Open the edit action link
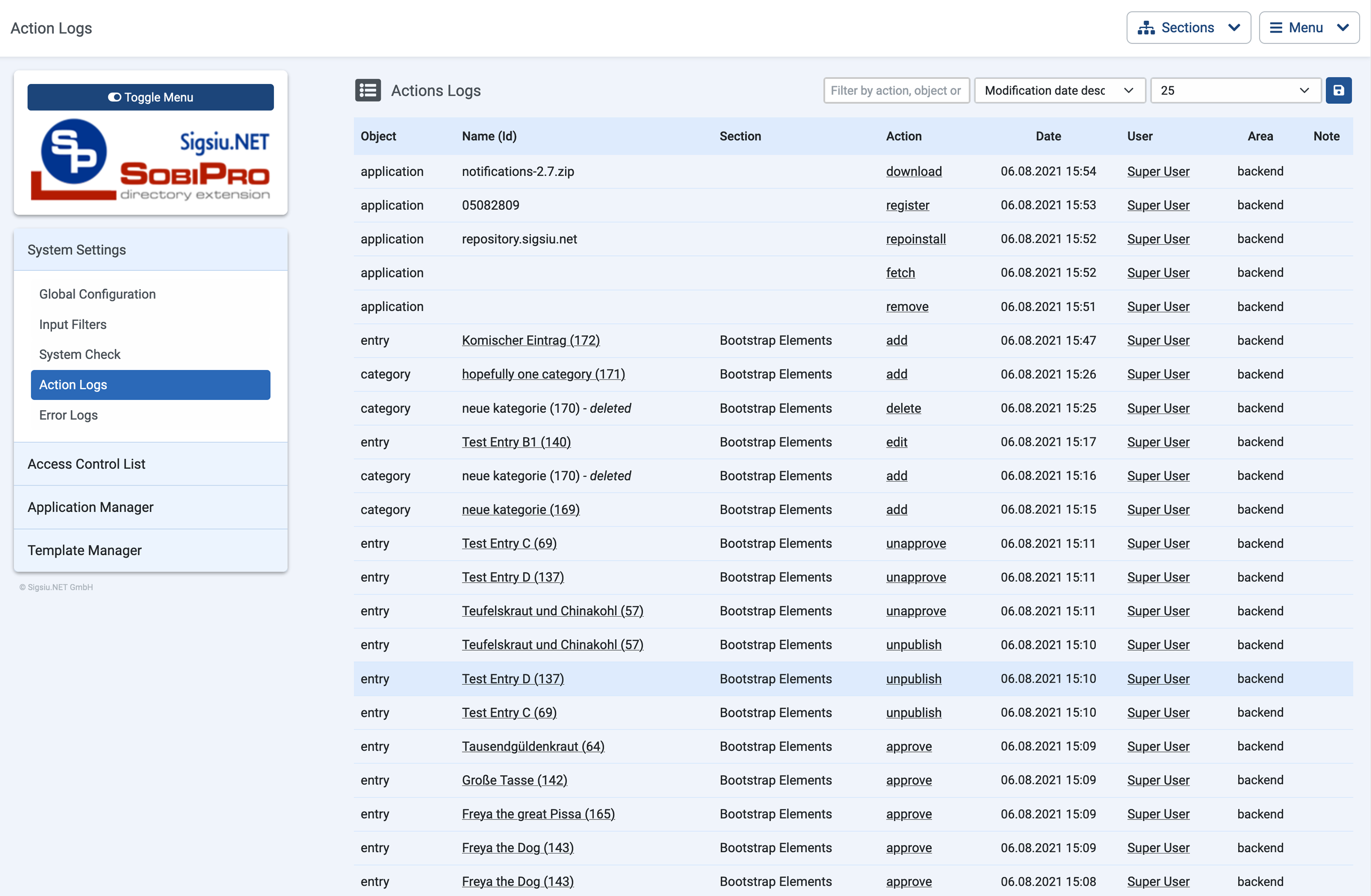The height and width of the screenshot is (896, 1371). point(896,442)
